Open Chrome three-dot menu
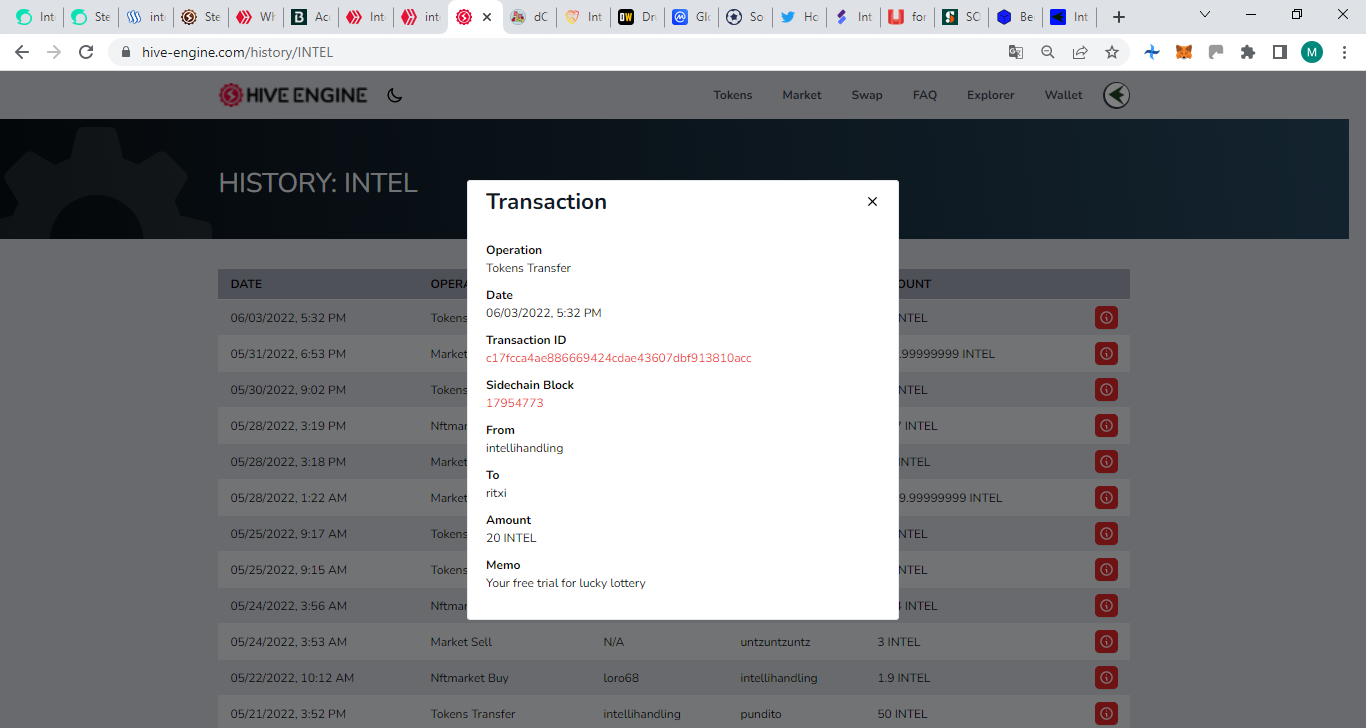1366x728 pixels. [x=1344, y=52]
